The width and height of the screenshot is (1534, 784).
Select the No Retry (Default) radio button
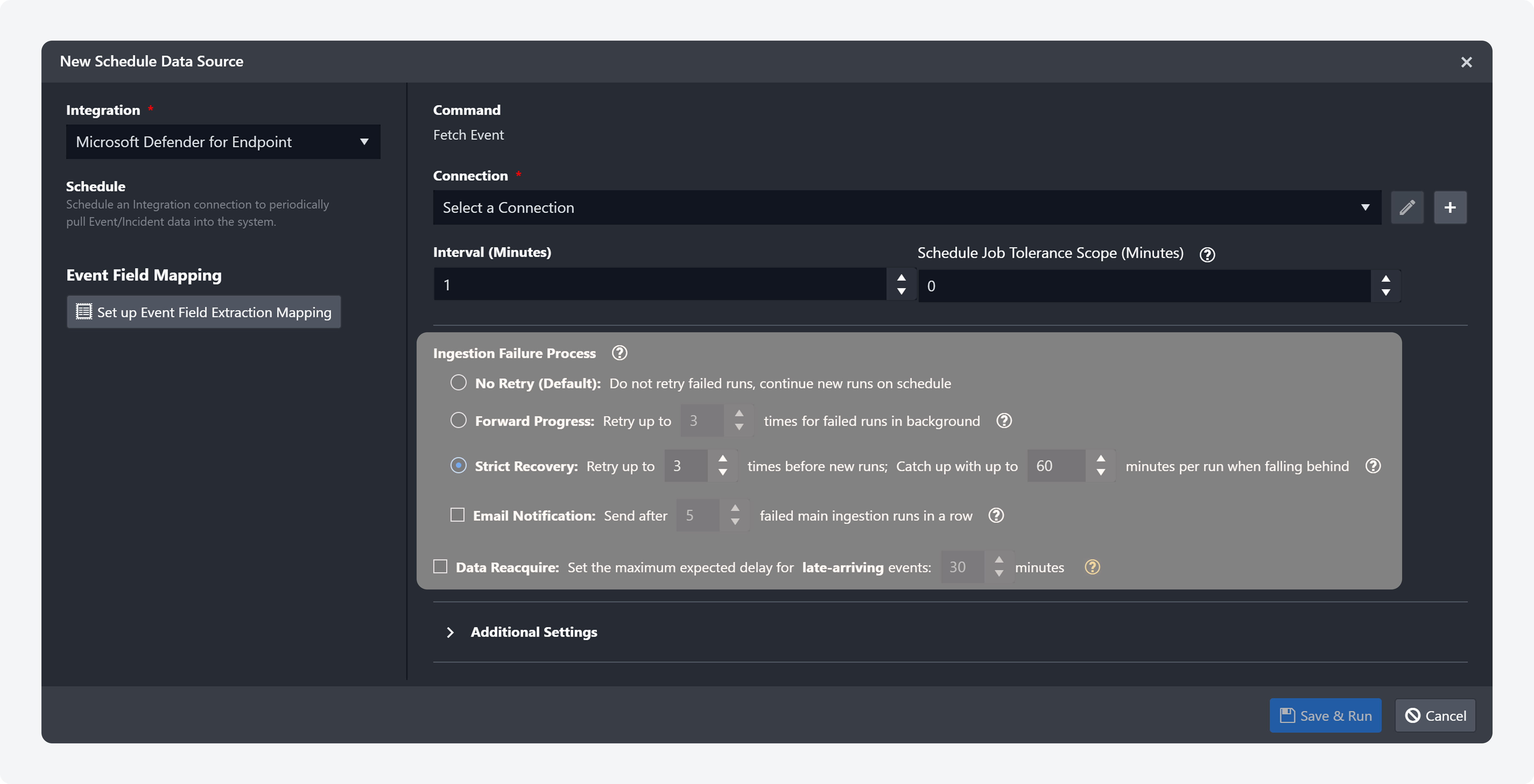tap(458, 383)
